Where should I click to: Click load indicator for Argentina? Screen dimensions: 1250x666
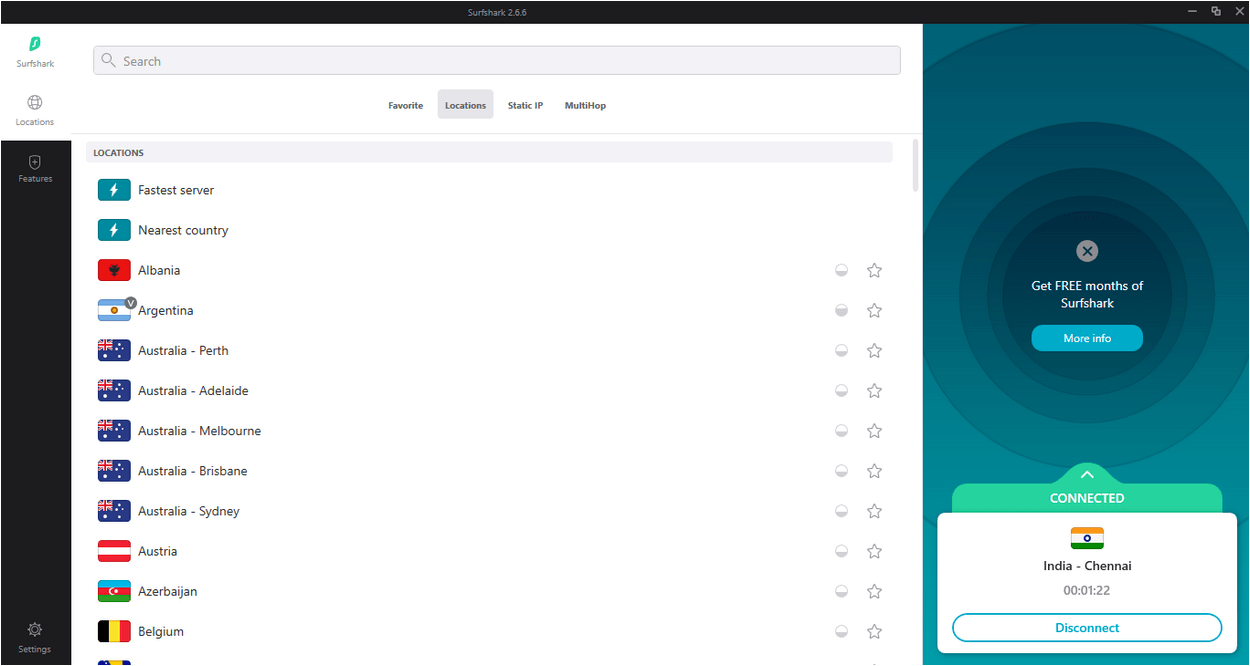pos(842,310)
